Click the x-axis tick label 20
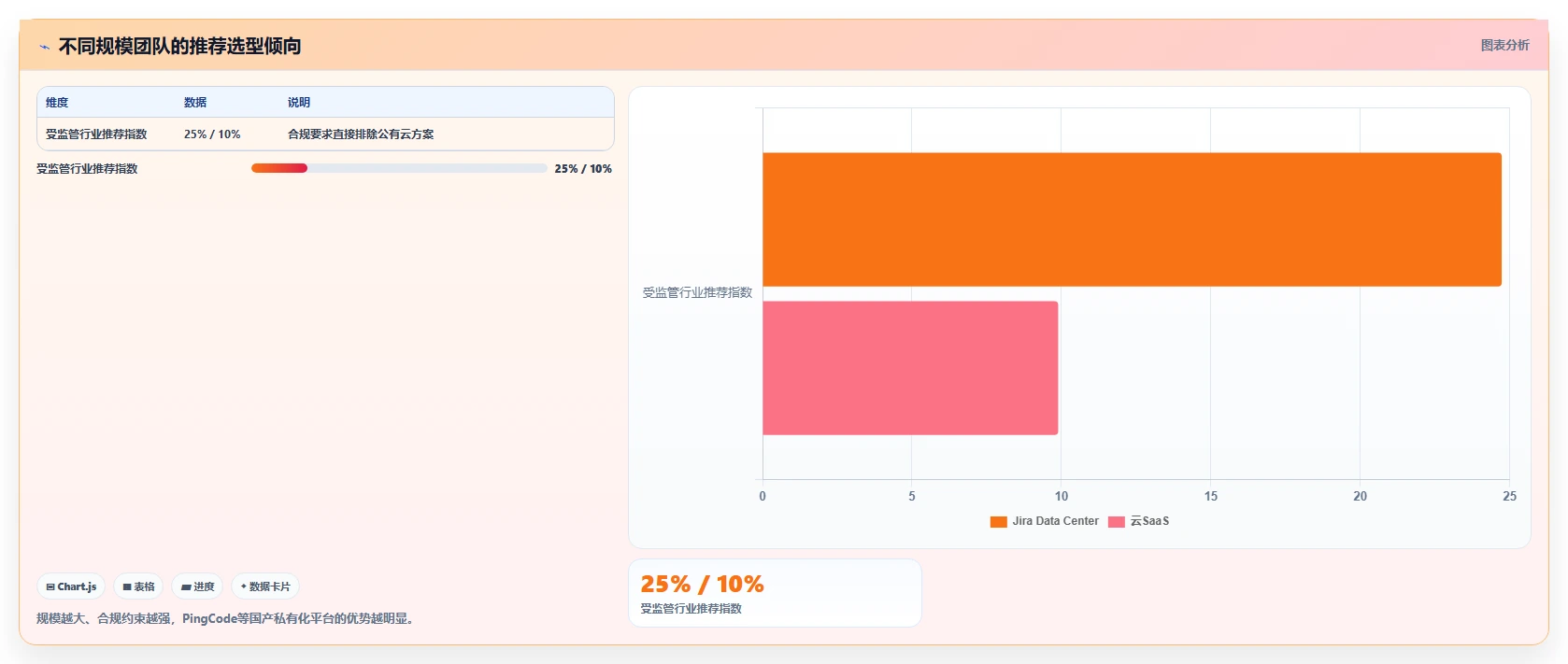The height and width of the screenshot is (664, 1568). click(x=1361, y=497)
